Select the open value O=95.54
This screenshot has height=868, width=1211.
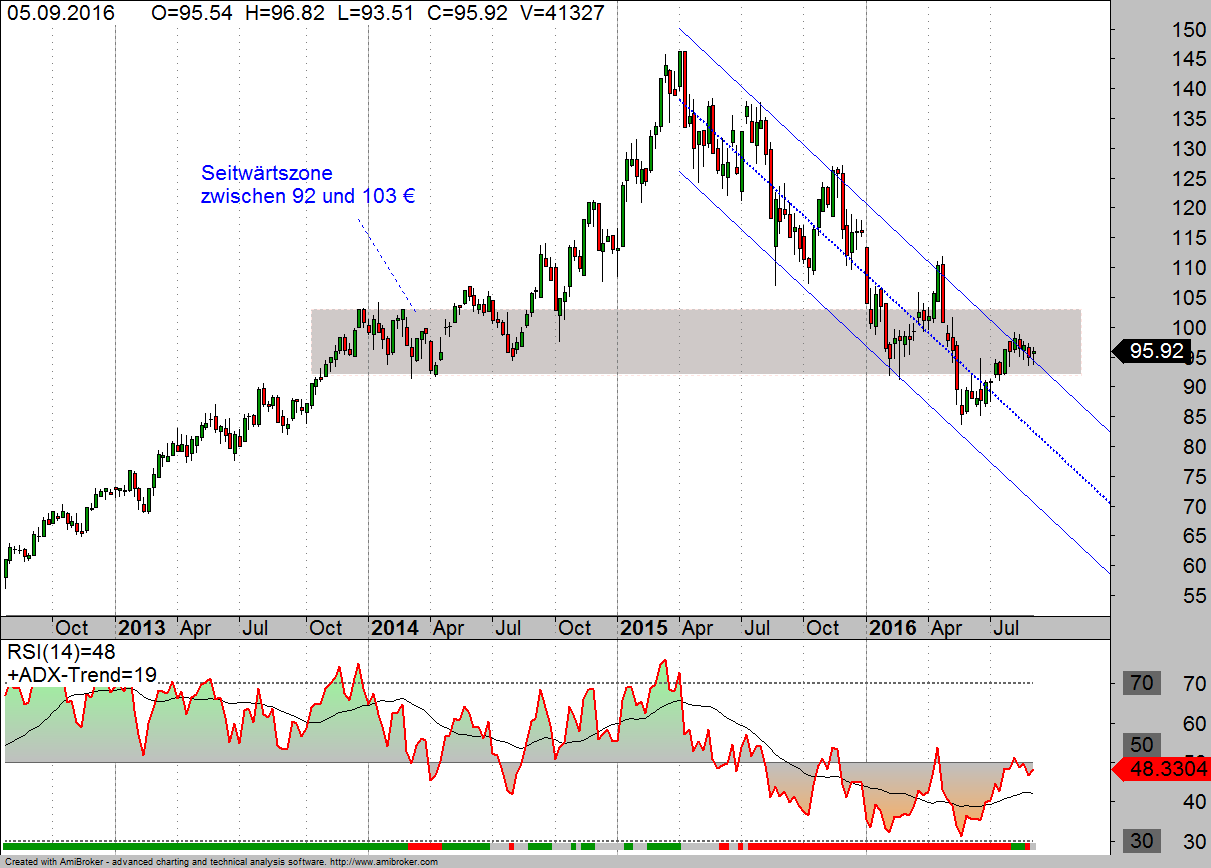194,14
